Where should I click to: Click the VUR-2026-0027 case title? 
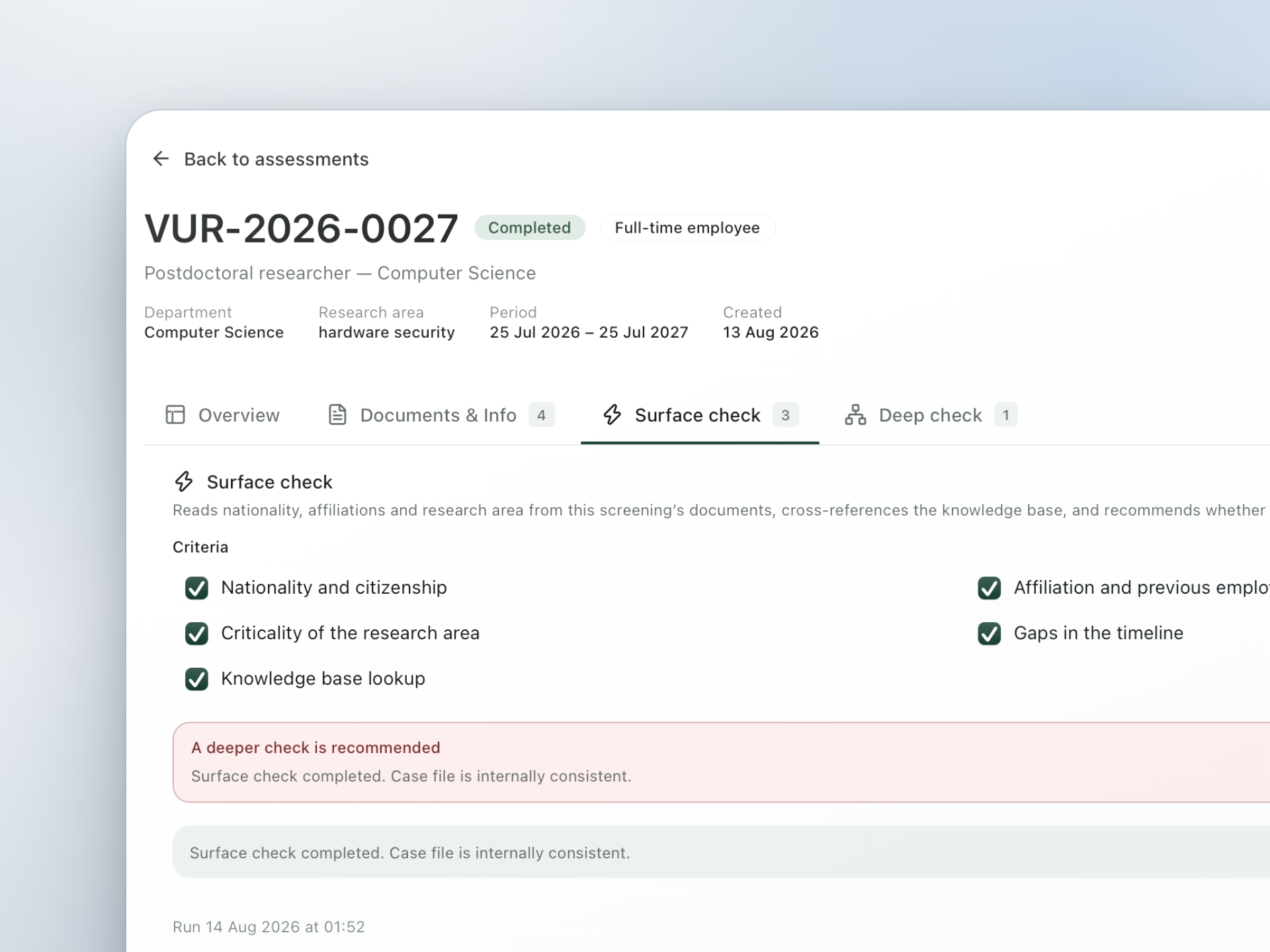coord(302,229)
